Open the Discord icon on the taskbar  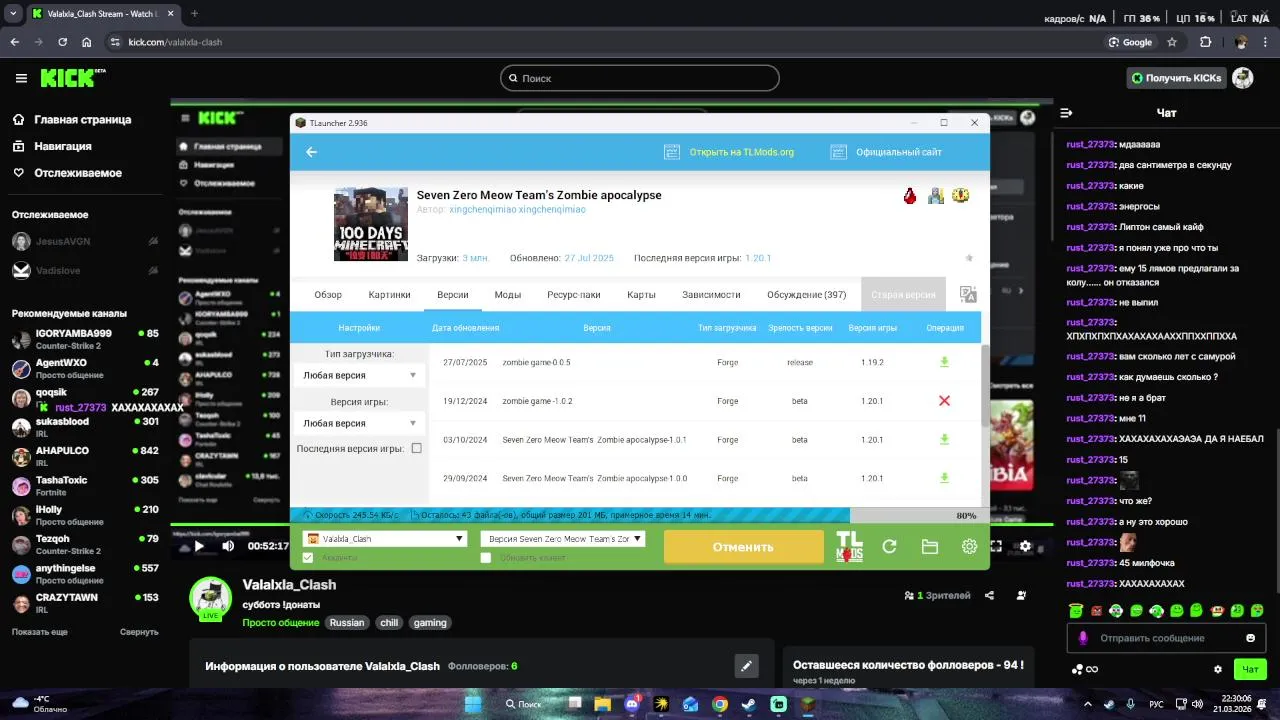pyautogui.click(x=632, y=704)
